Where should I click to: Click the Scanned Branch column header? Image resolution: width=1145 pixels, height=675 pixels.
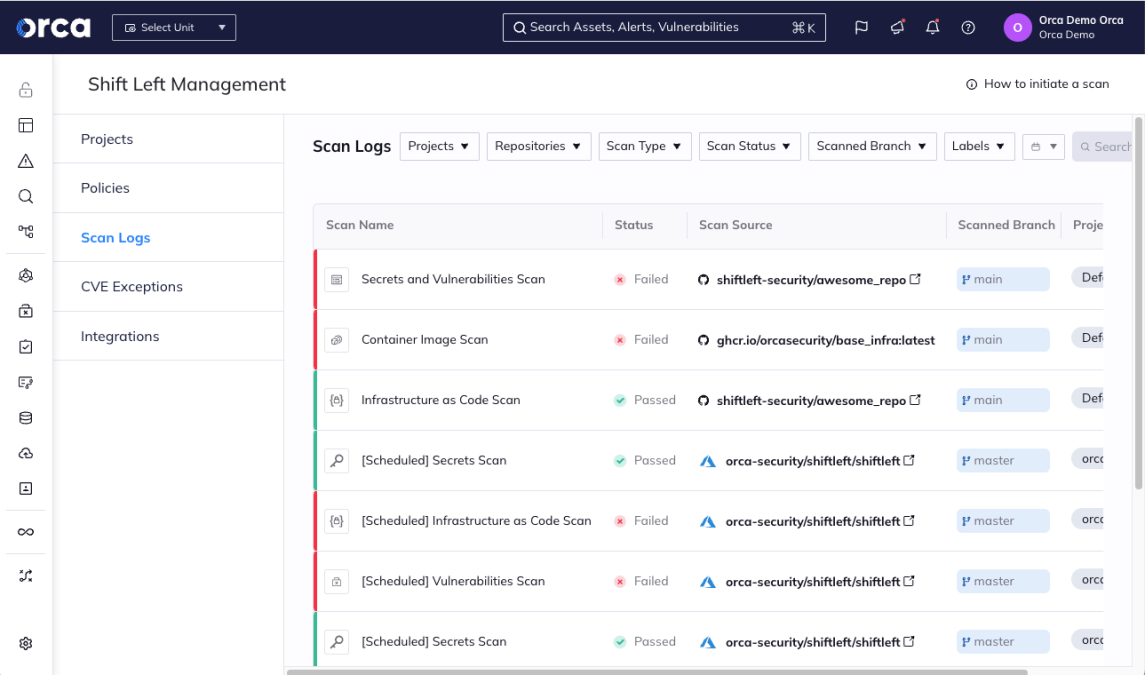1006,225
